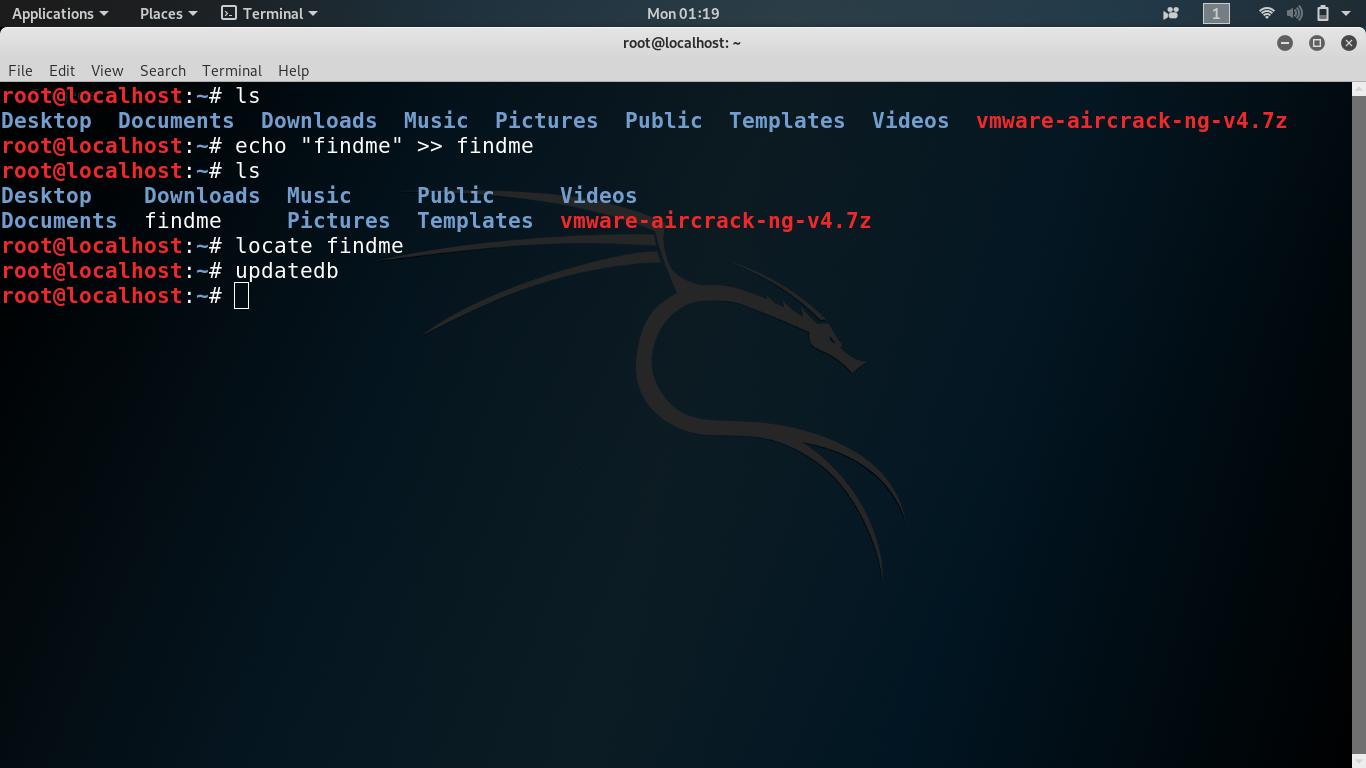Click "Music" in the second ls output

(319, 196)
